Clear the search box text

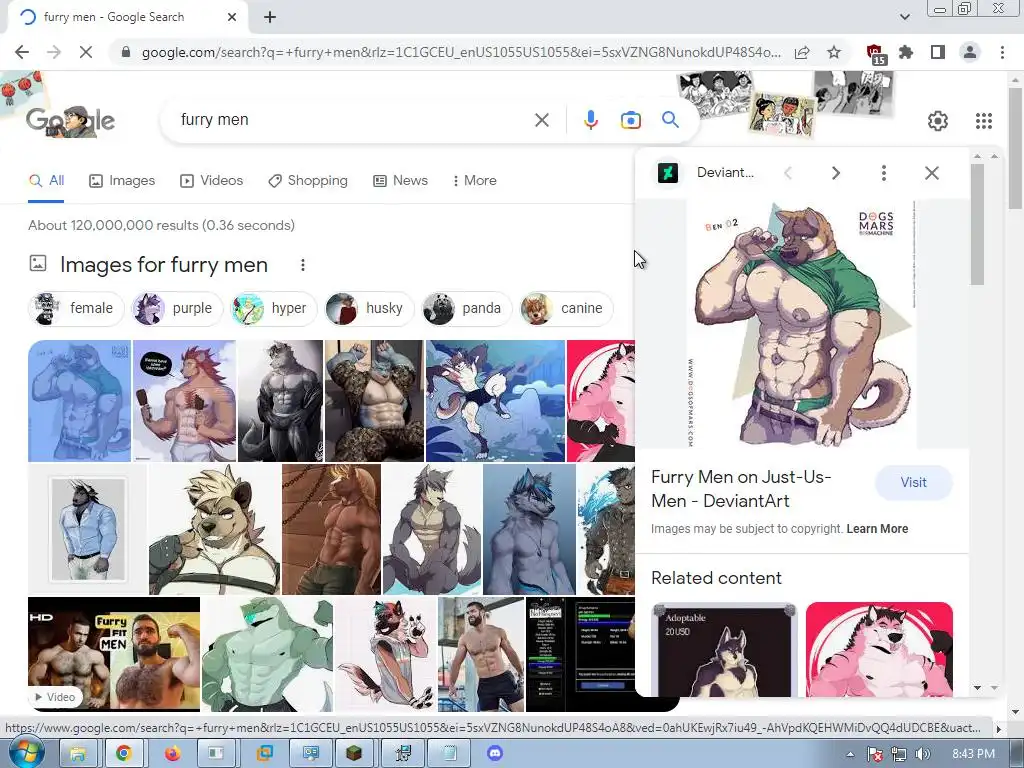pos(541,120)
